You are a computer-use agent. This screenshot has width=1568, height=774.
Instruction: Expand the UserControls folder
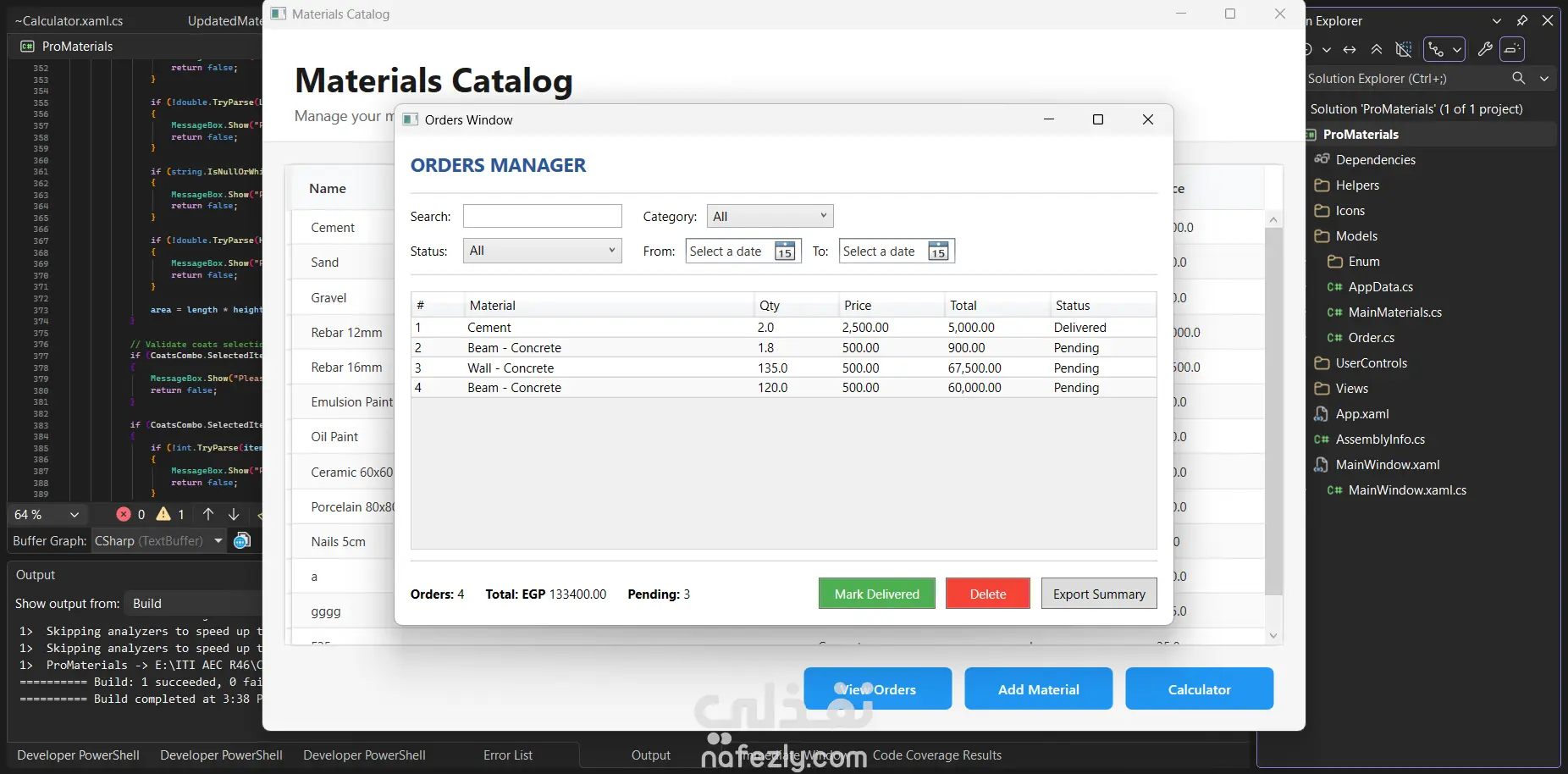1371,363
